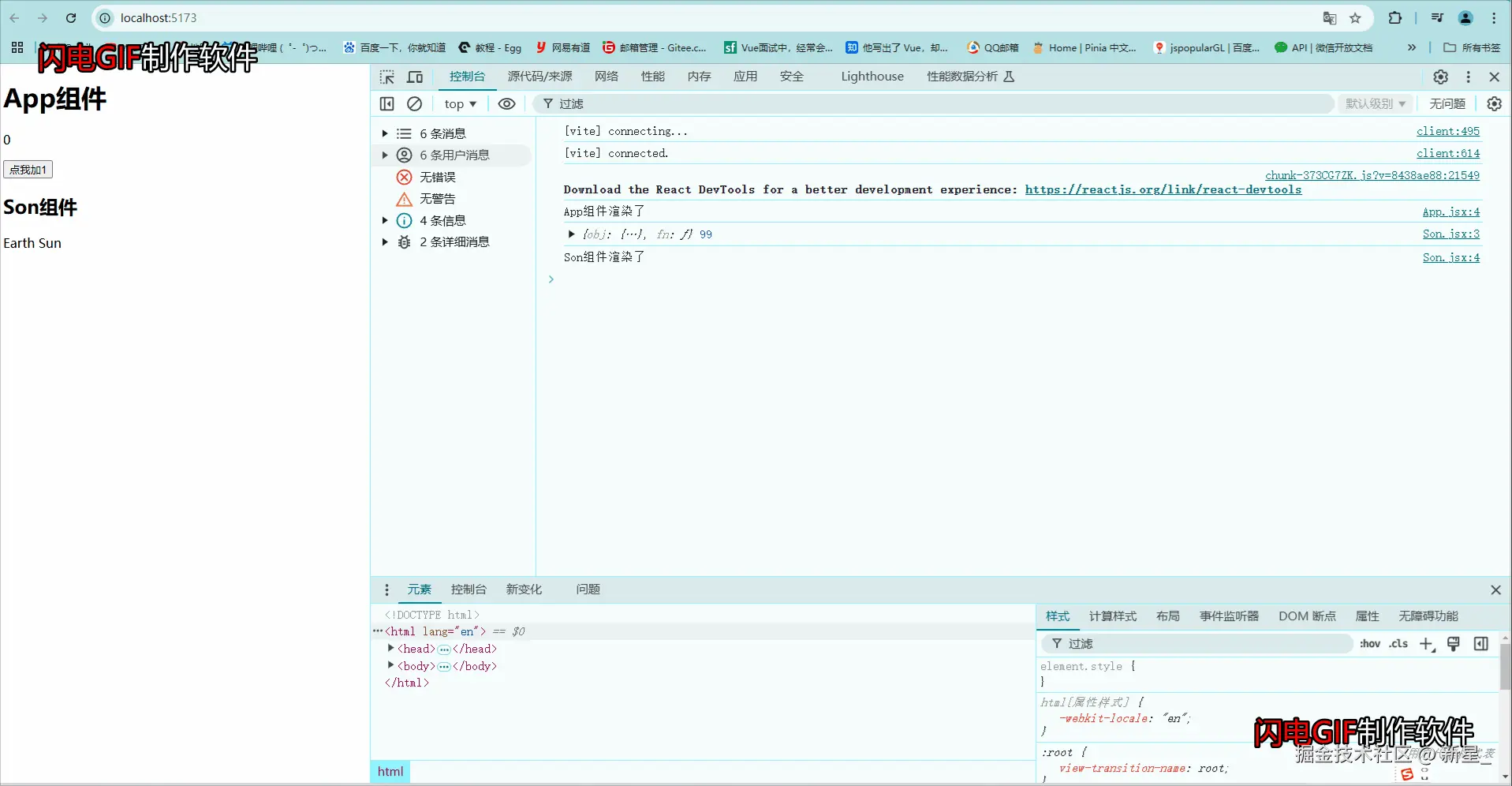This screenshot has height=786, width=1512.
Task: Open the drawer three-dot options menu
Action: [x=386, y=589]
